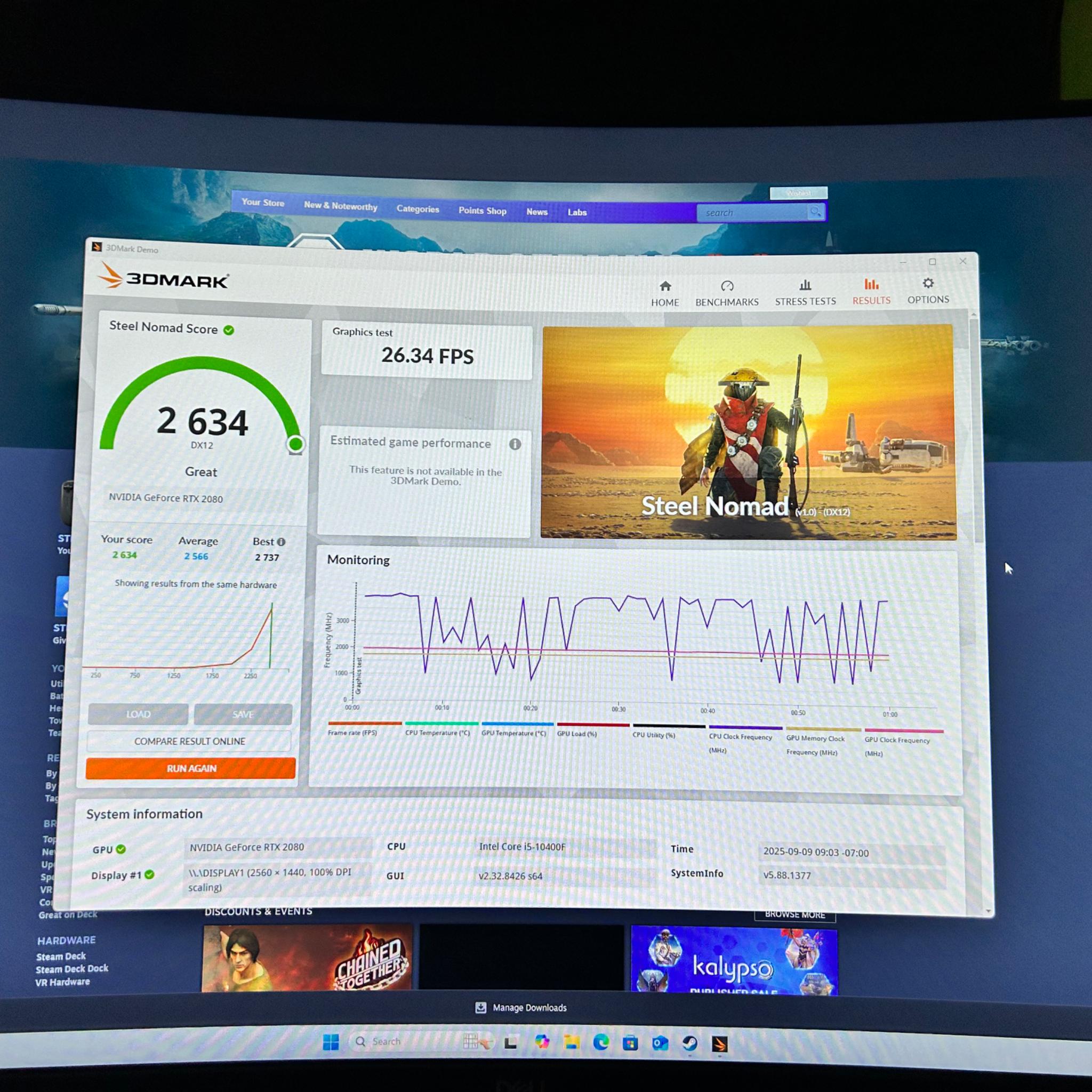This screenshot has height=1092, width=1092.
Task: Launch Copilot from the taskbar
Action: pyautogui.click(x=542, y=1042)
